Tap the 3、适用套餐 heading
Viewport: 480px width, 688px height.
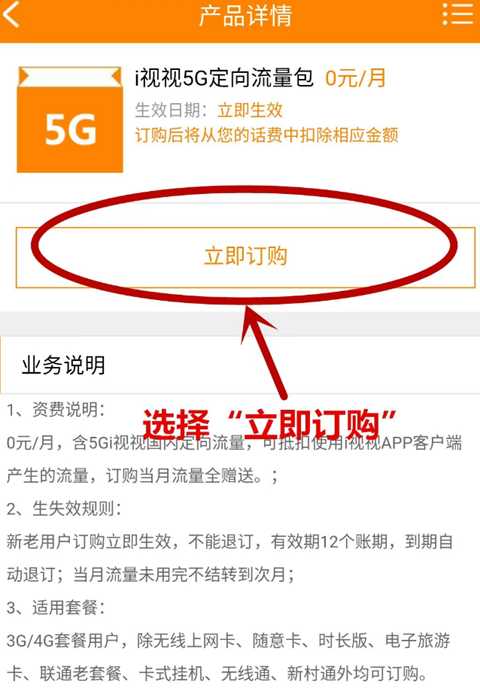pos(56,608)
